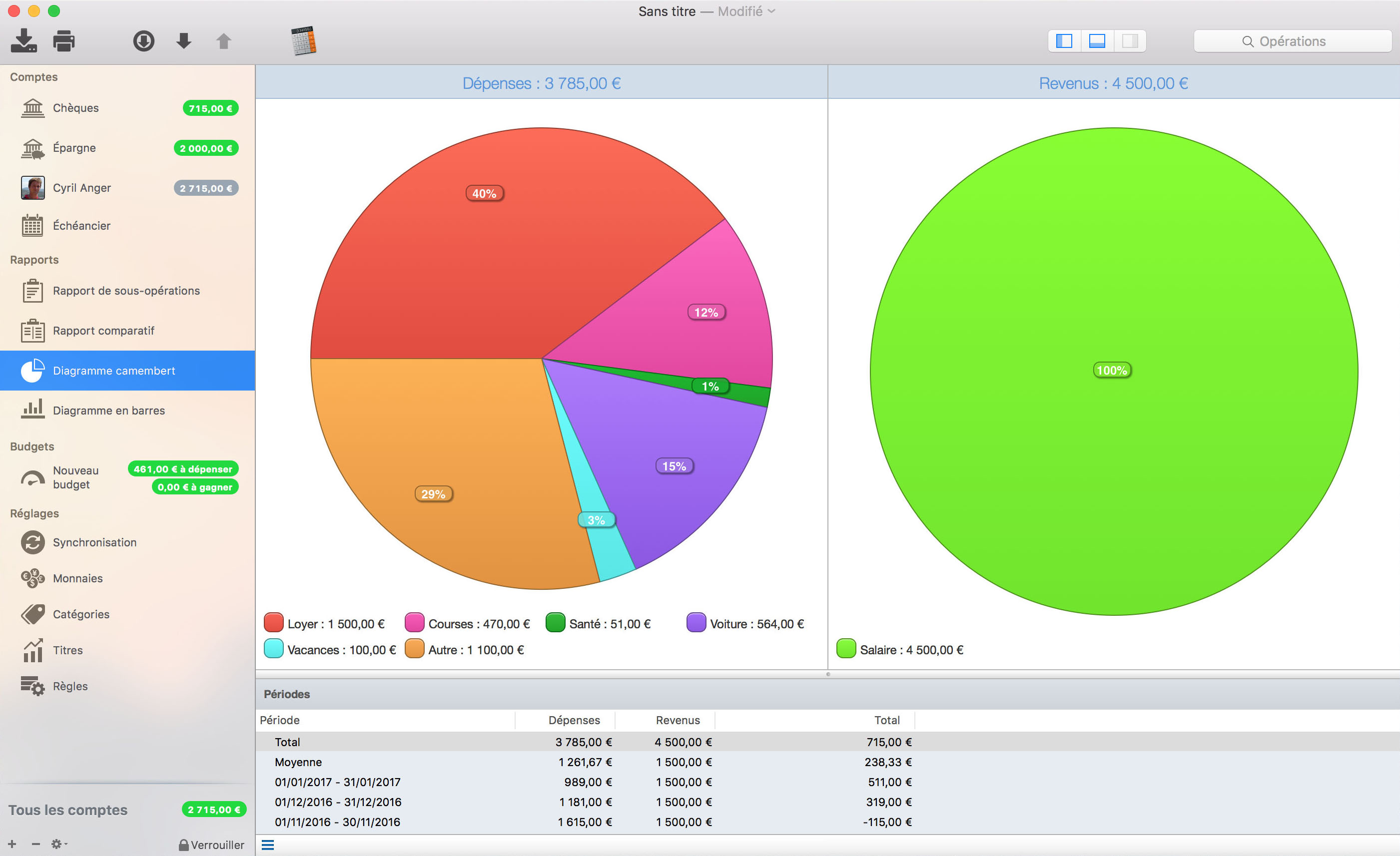Open the calculator icon in toolbar
This screenshot has height=856, width=1400.
[304, 41]
